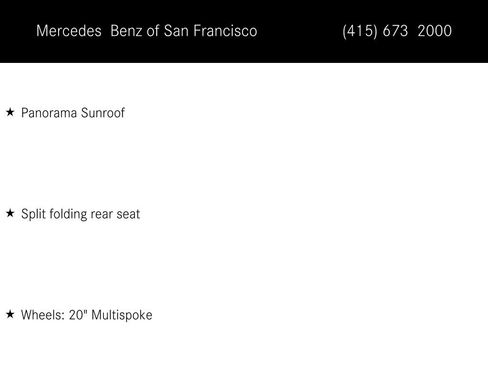Select the Wheels: label text
488x366 pixels.
point(43,315)
